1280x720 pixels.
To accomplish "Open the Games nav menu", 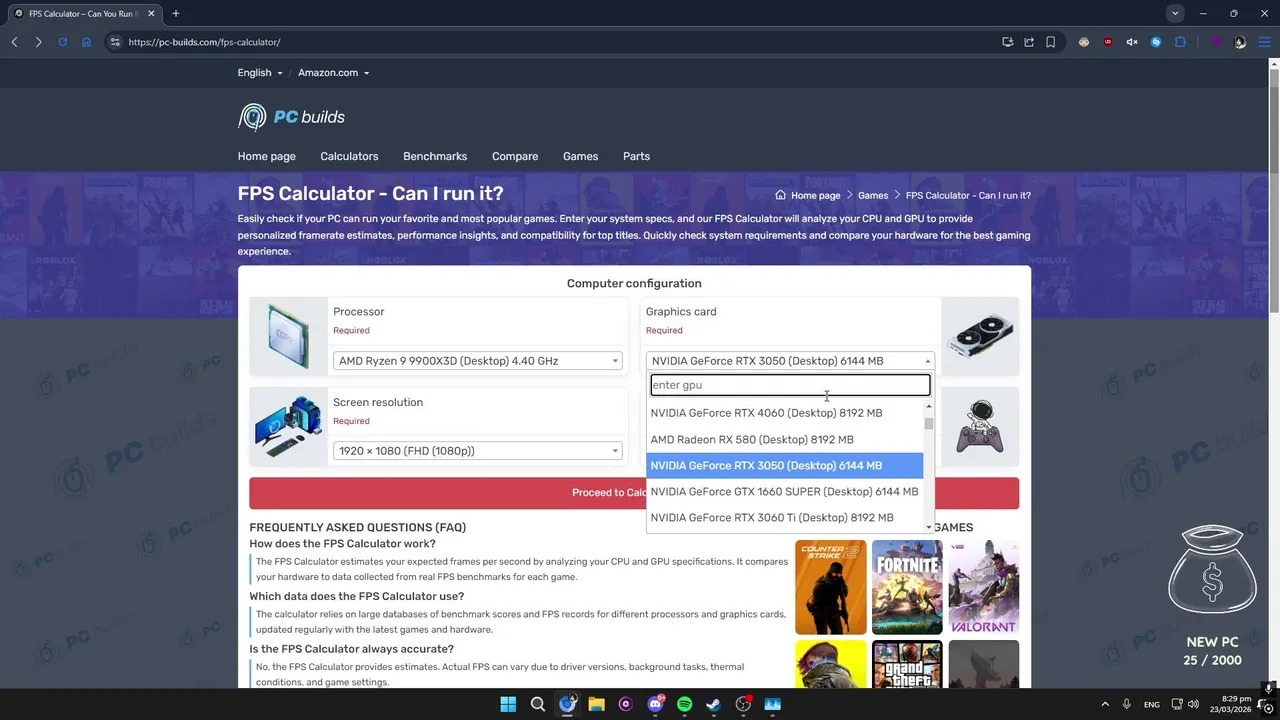I will (580, 156).
